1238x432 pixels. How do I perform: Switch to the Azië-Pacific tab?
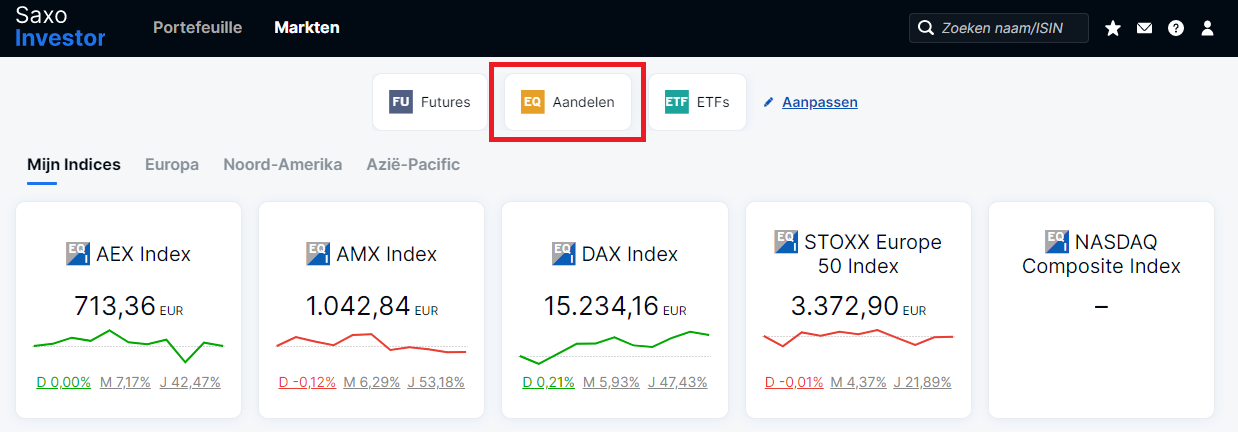[x=413, y=164]
